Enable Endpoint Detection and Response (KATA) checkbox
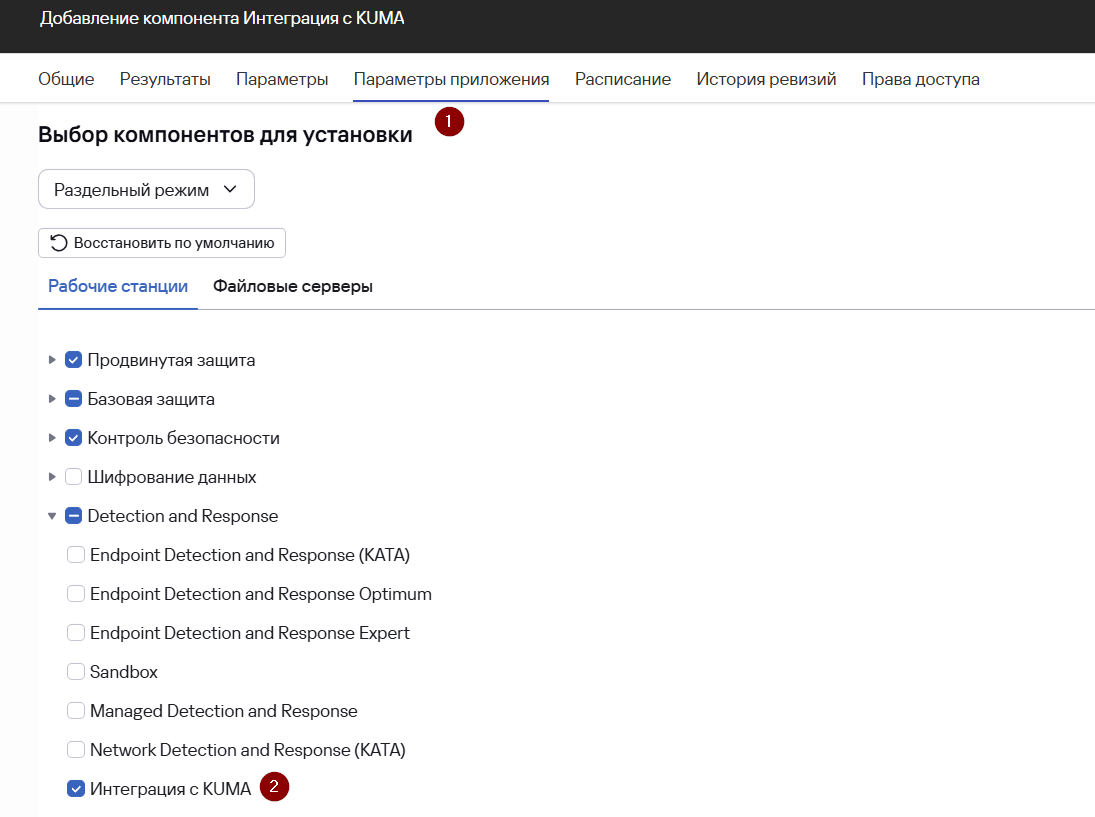The width and height of the screenshot is (1095, 817). 75,555
